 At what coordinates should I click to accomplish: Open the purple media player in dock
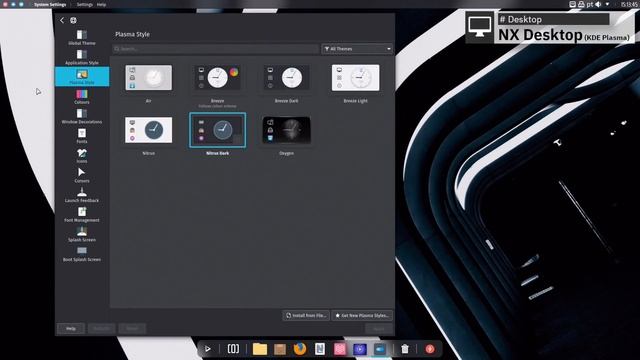pos(360,349)
